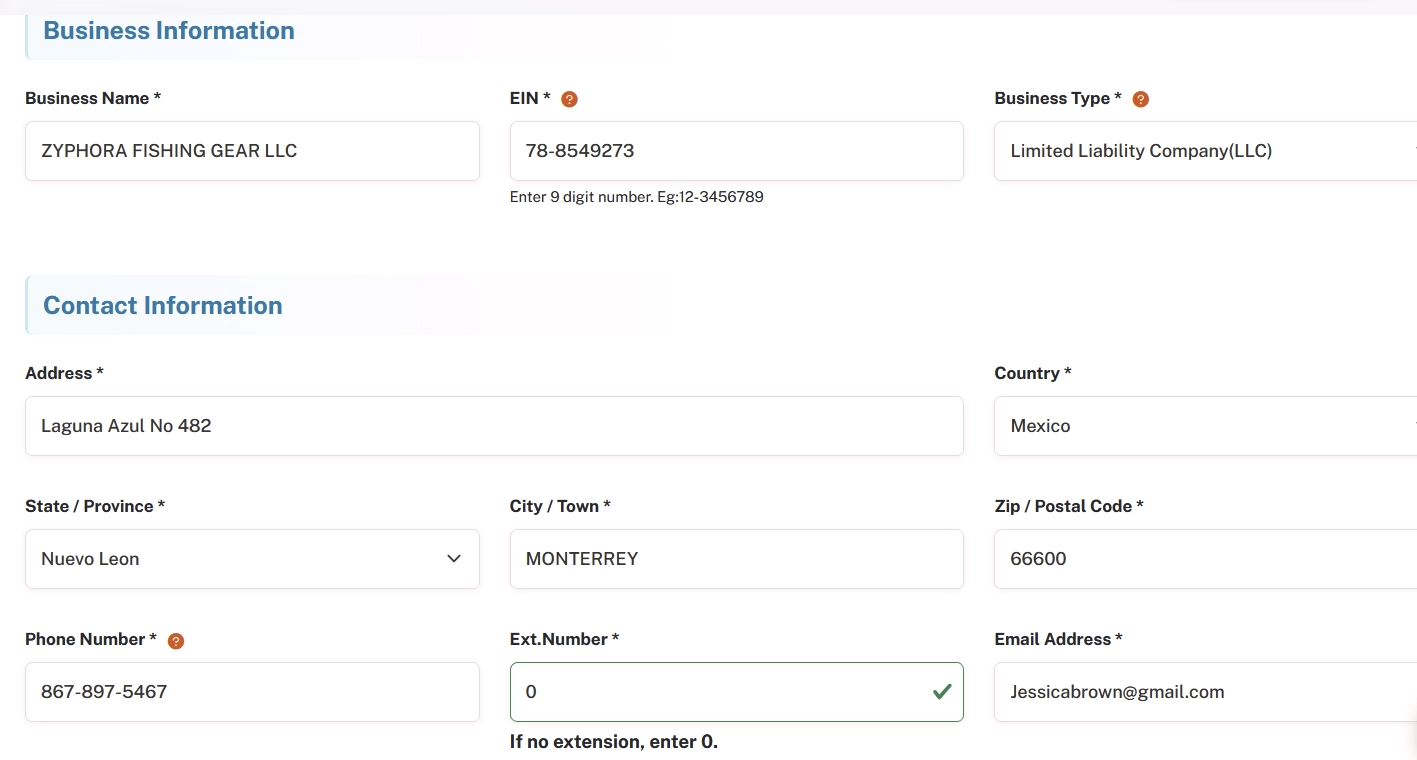The height and width of the screenshot is (760, 1417).
Task: Click the 'Email Address *' label
Action: coord(1058,639)
